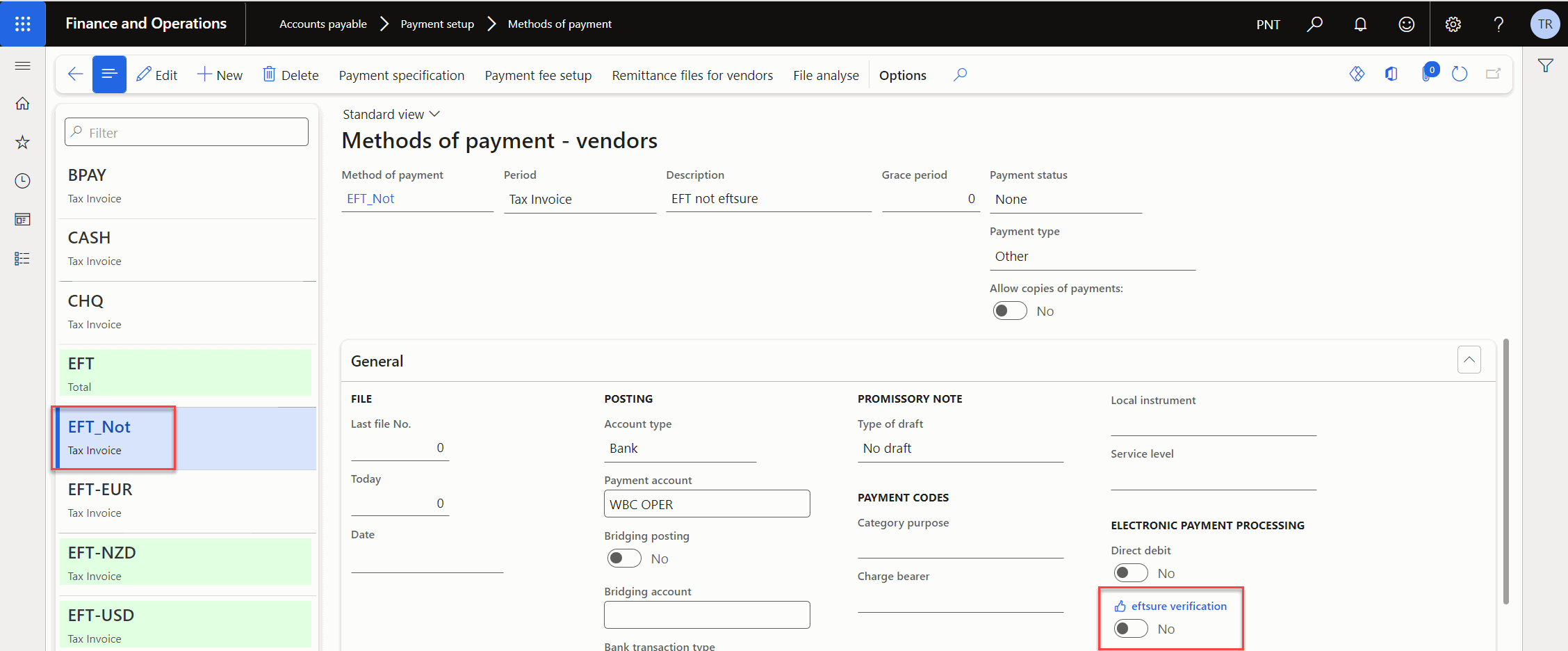The height and width of the screenshot is (651, 1568).
Task: Open the Type of draft field
Action: (x=961, y=449)
